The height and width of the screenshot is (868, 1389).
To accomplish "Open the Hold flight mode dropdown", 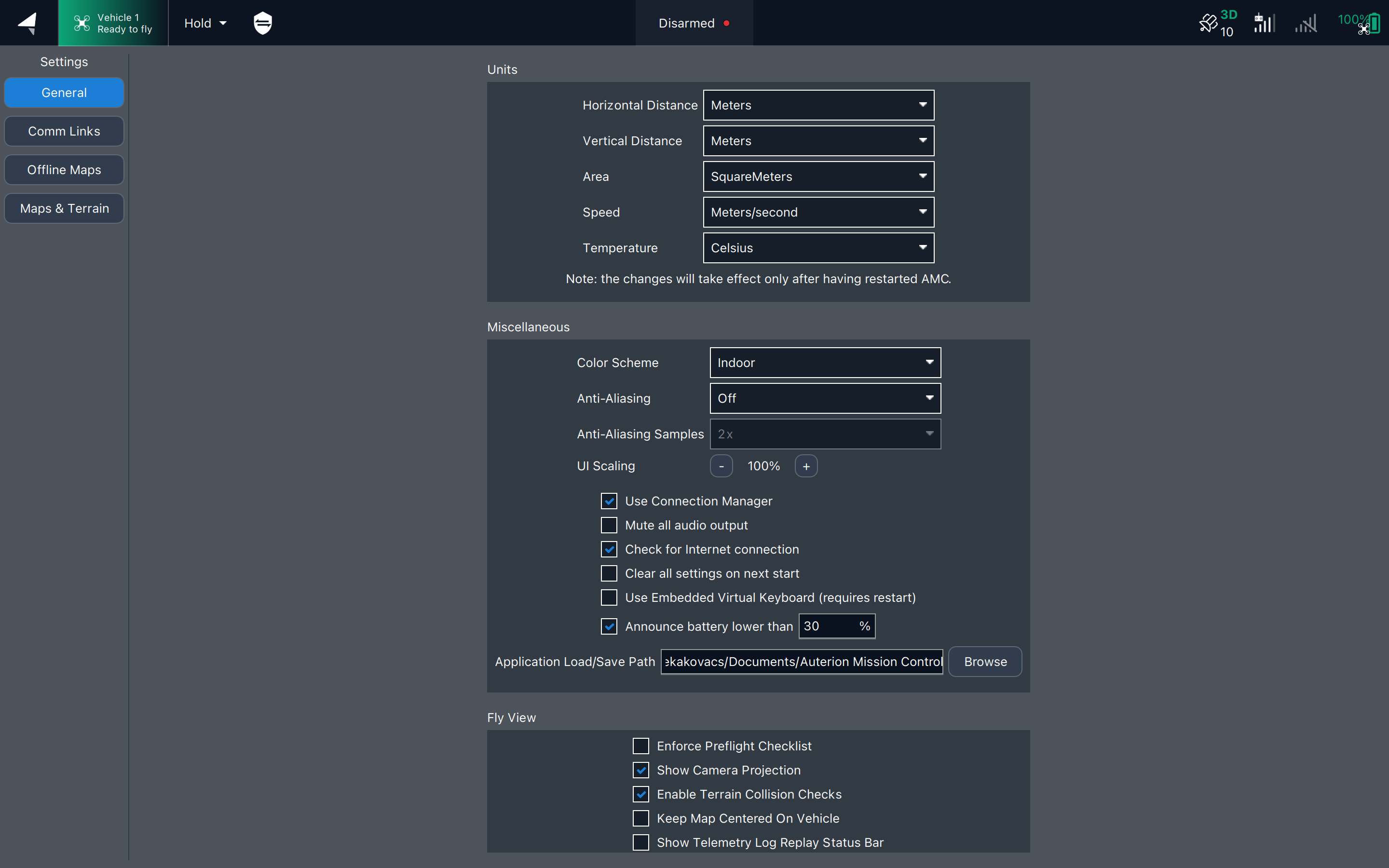I will pos(205,23).
